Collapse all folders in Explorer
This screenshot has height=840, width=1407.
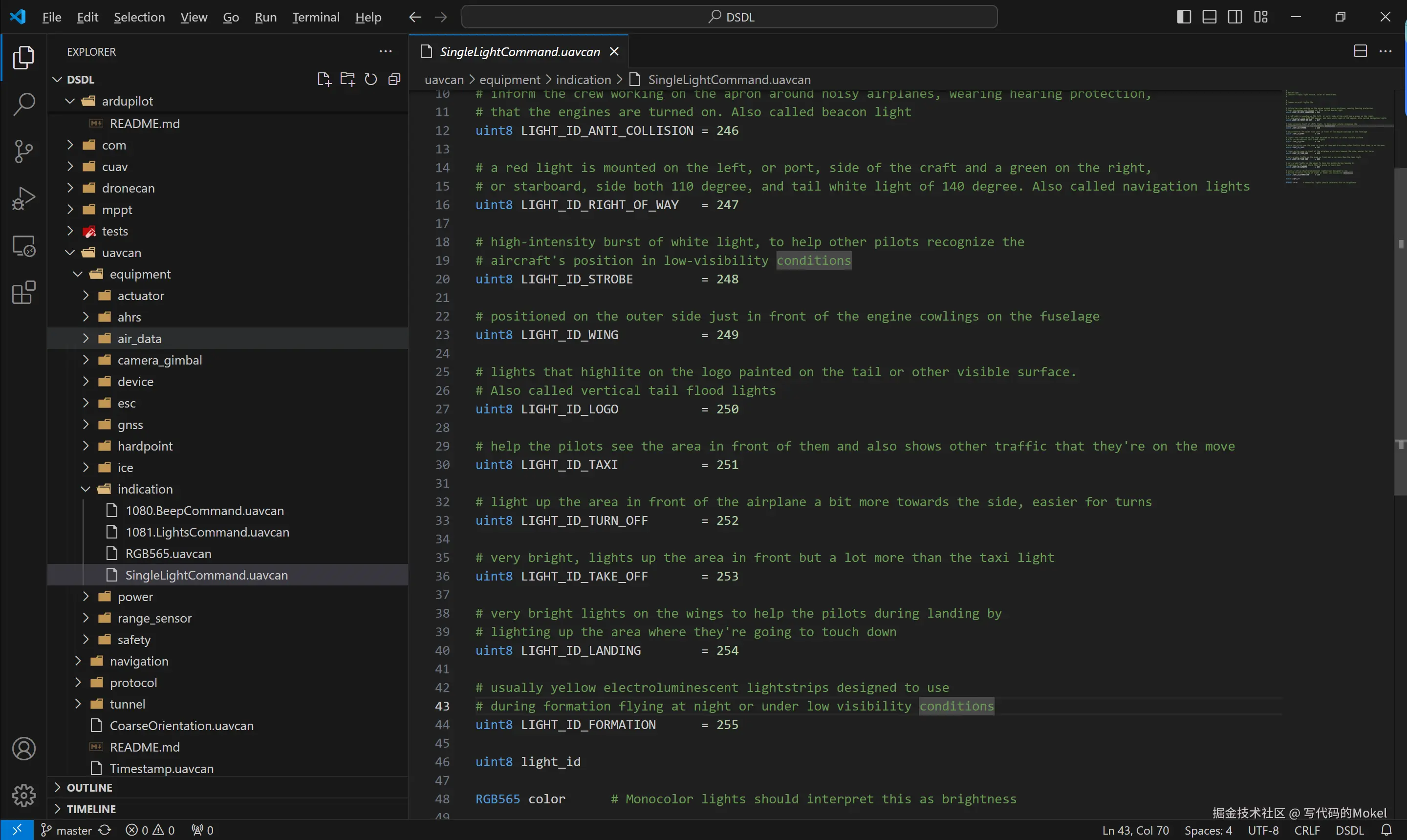(x=394, y=79)
